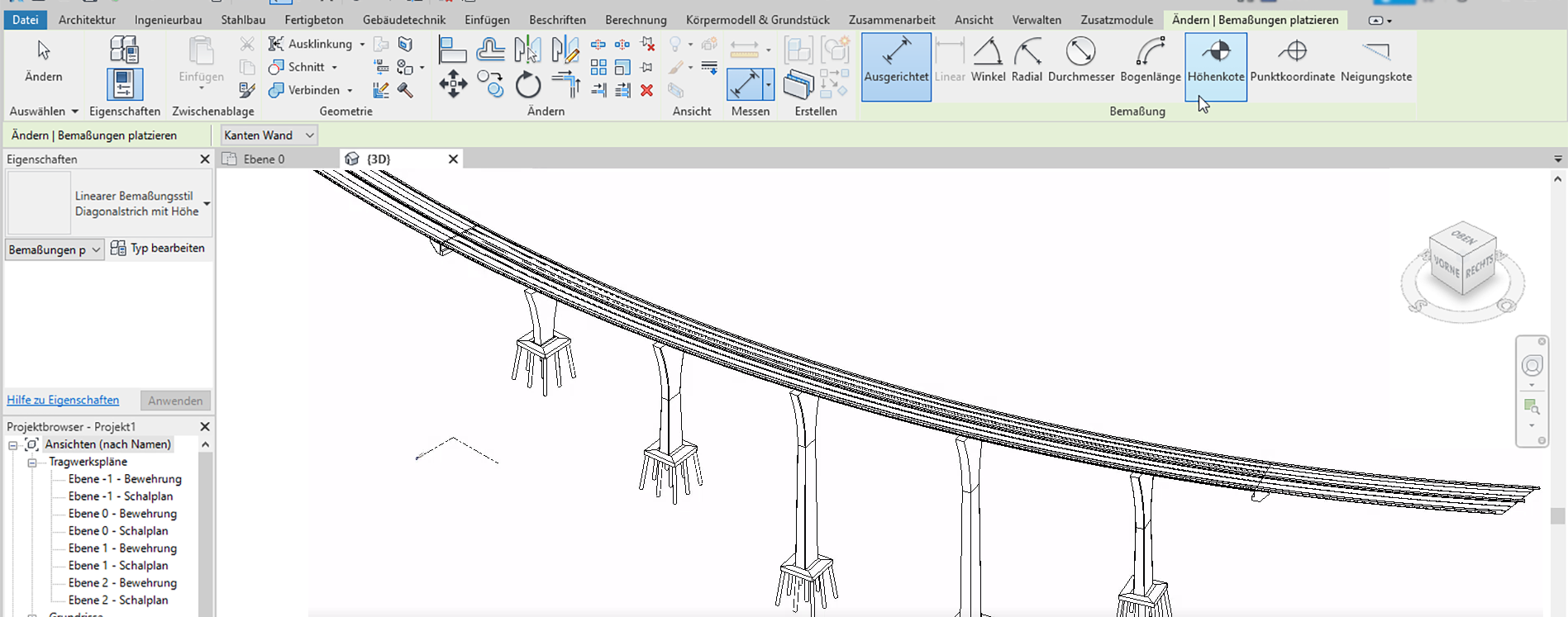This screenshot has height=617, width=1568.
Task: Click the Trim/Extend multiple elements icon
Action: point(622,90)
